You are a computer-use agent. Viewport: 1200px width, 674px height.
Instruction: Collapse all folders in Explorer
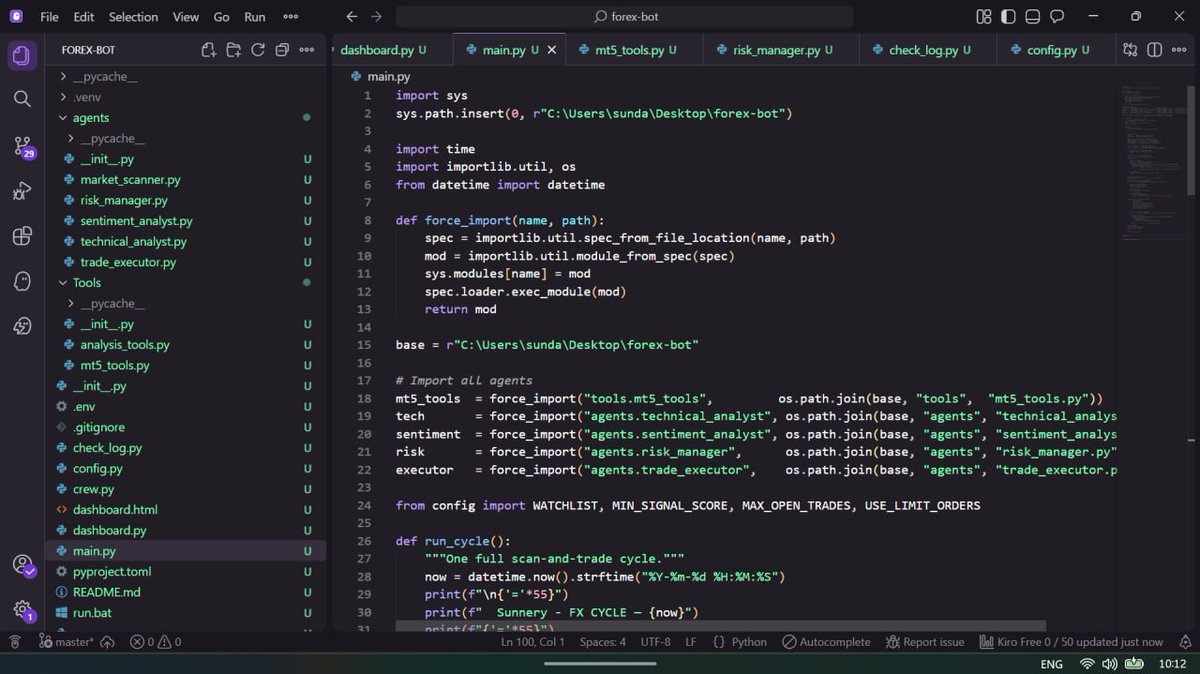(x=282, y=50)
